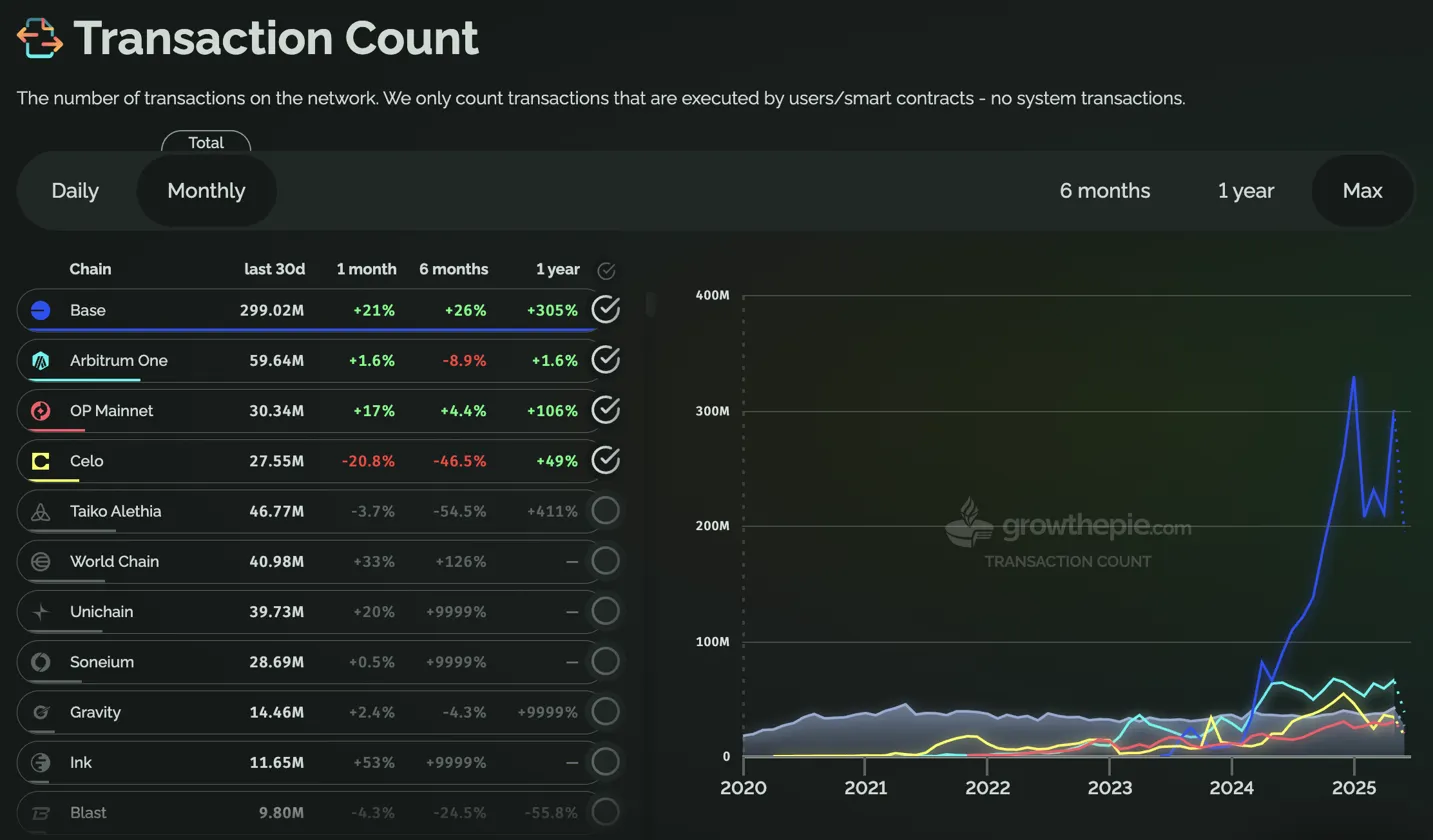
Task: Click OP Mainnet value 30.34M
Action: [277, 411]
